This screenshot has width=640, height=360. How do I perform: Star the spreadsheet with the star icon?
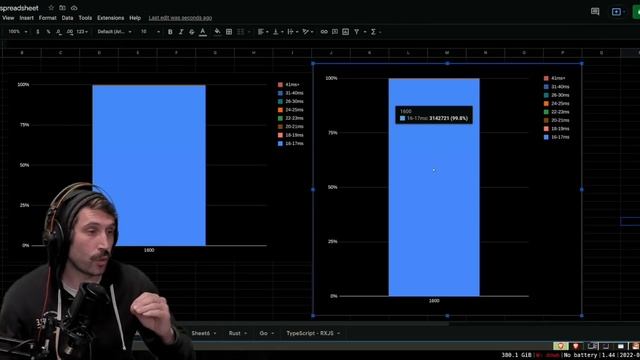51,8
